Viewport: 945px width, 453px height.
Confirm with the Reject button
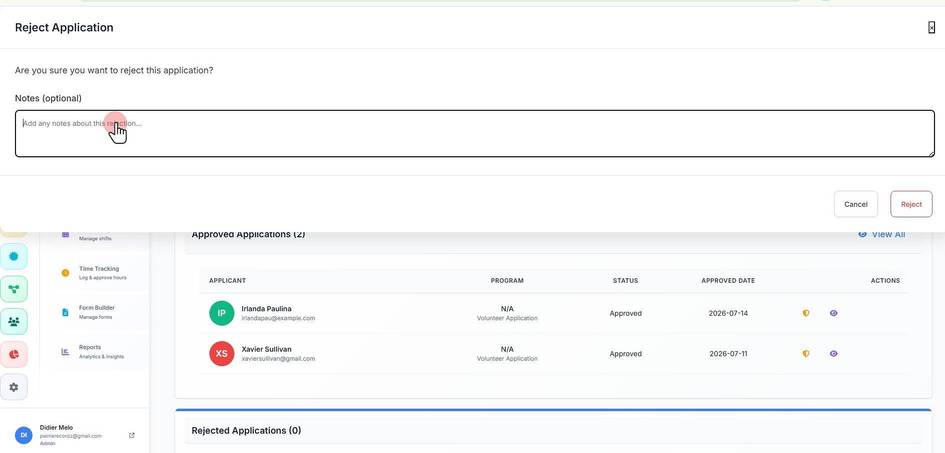(911, 204)
